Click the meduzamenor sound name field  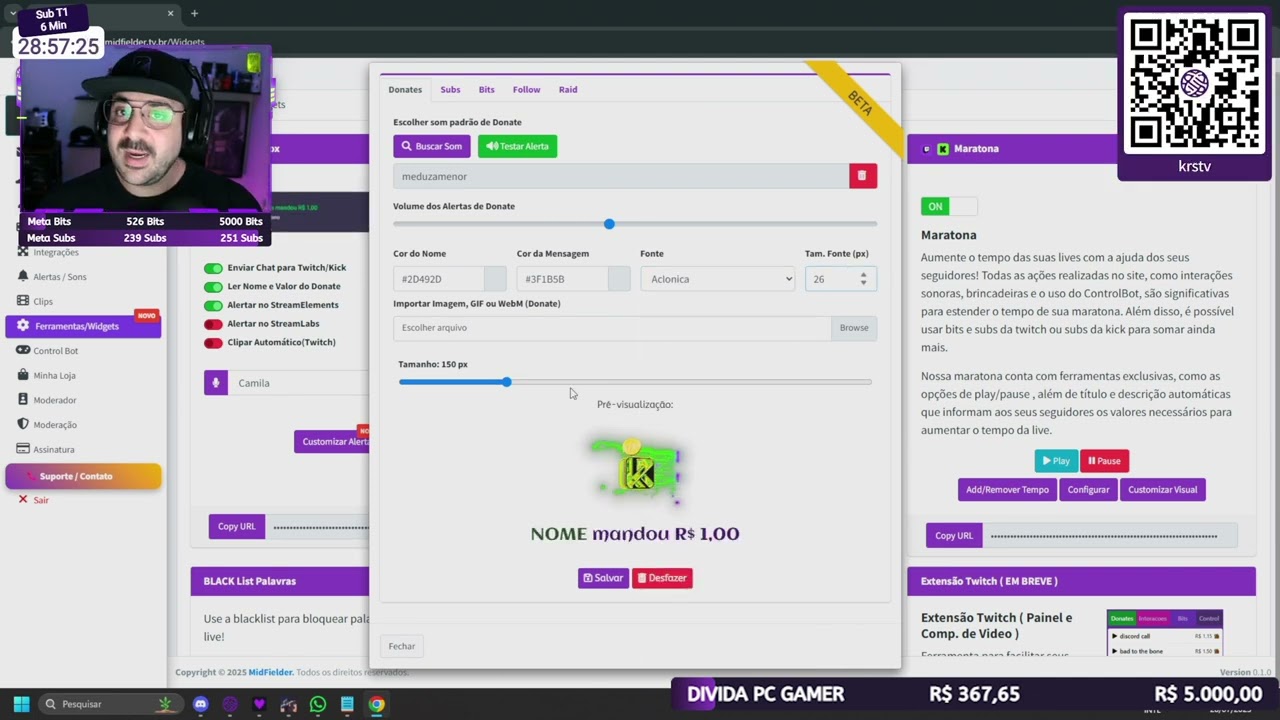coord(621,176)
